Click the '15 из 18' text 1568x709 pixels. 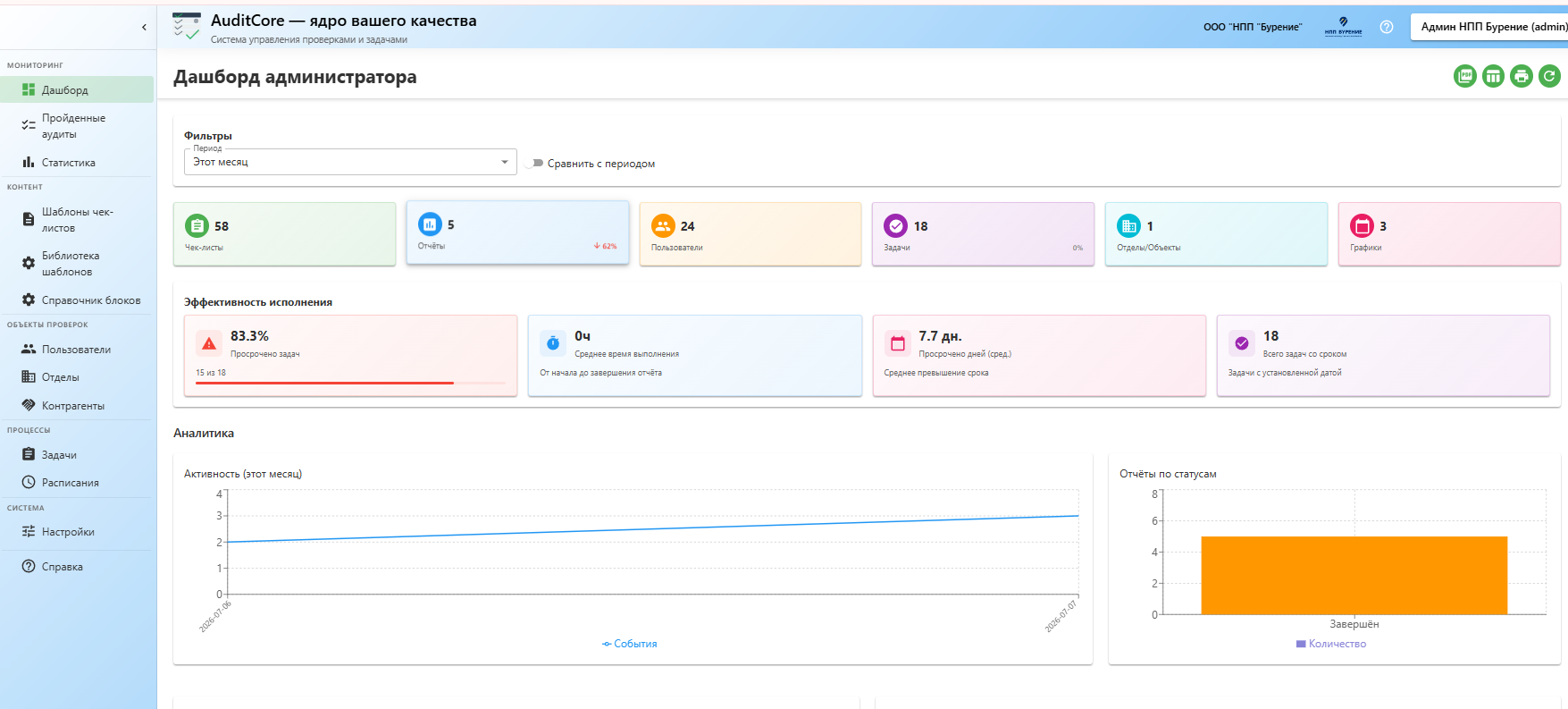(x=211, y=373)
